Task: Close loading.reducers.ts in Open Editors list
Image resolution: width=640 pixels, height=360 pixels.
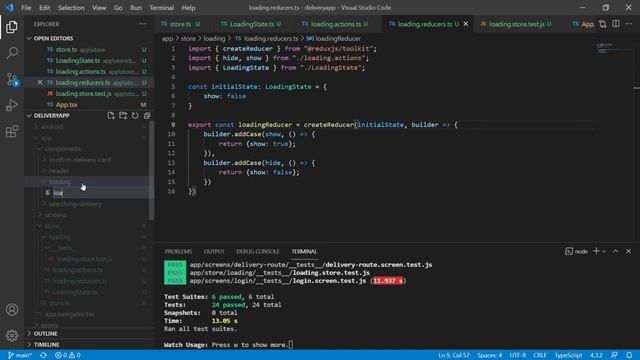Action: (x=40, y=82)
